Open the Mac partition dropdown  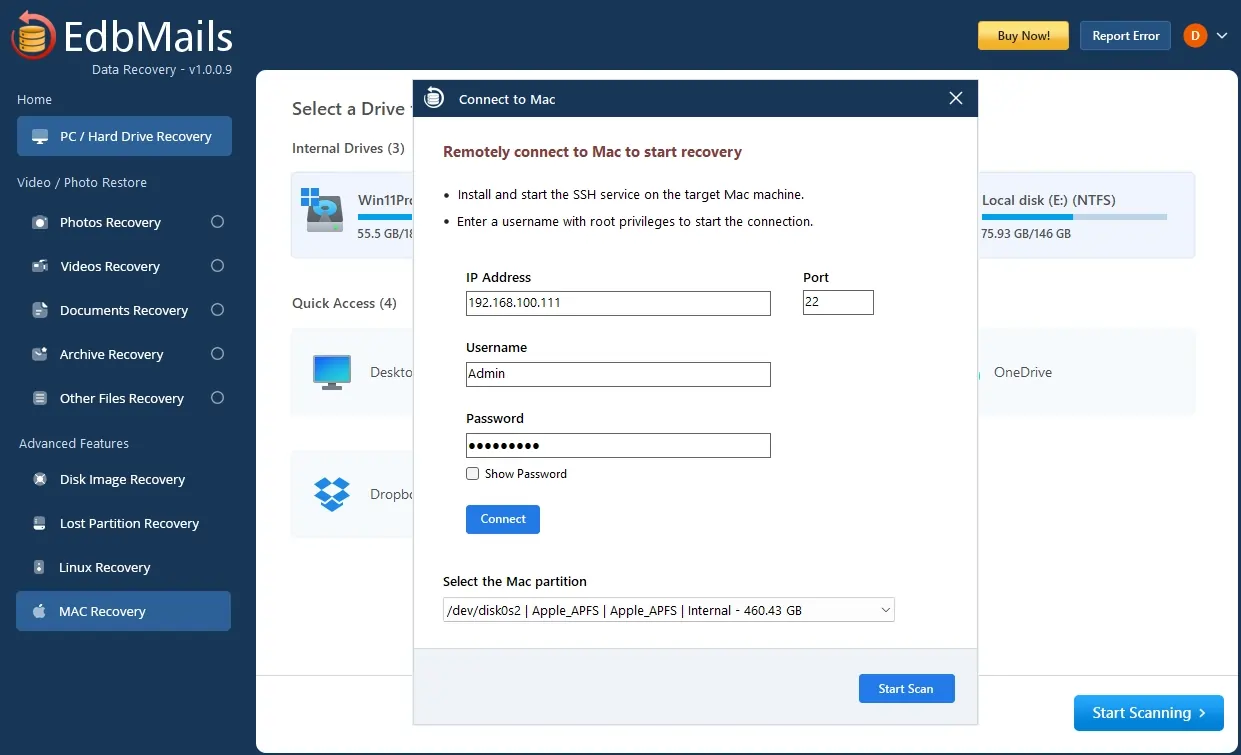(x=669, y=610)
